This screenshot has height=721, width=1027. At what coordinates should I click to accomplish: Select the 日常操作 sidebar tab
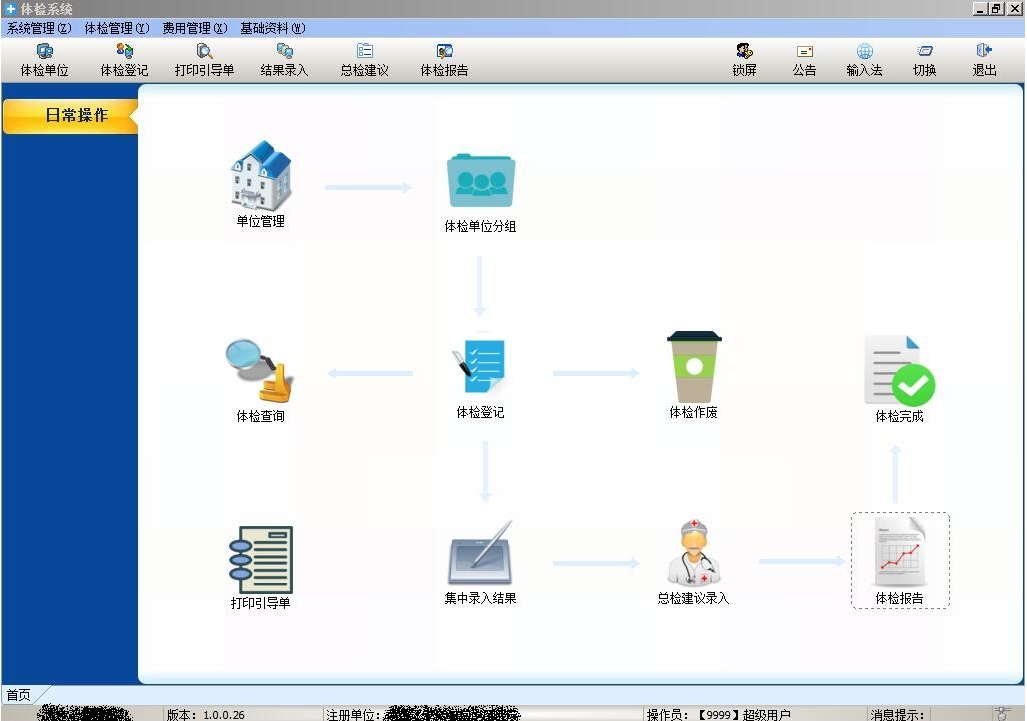click(x=70, y=116)
